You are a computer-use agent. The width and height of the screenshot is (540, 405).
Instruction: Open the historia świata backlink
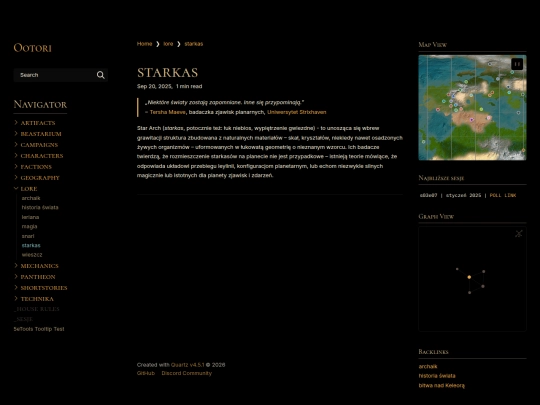(437, 376)
